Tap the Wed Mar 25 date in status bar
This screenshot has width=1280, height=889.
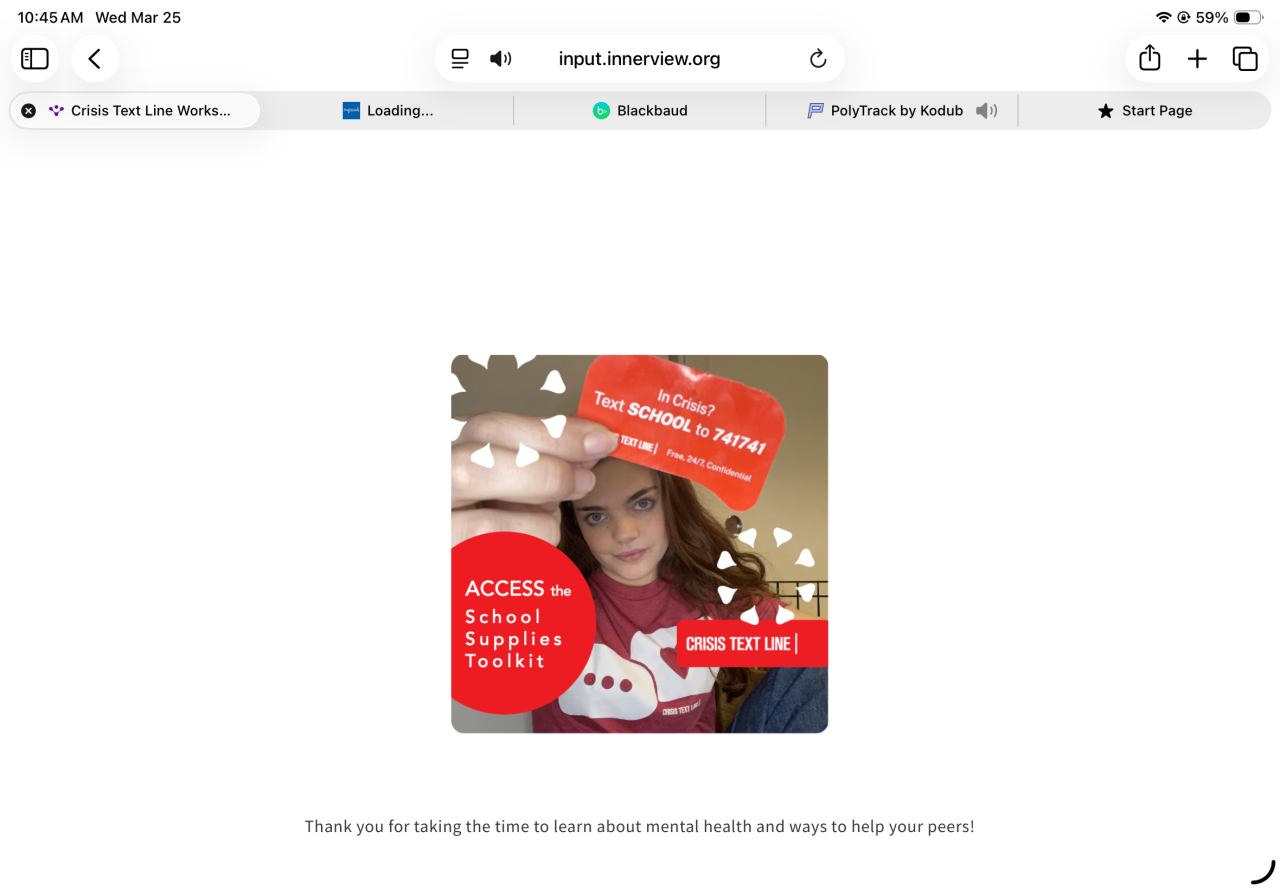138,18
